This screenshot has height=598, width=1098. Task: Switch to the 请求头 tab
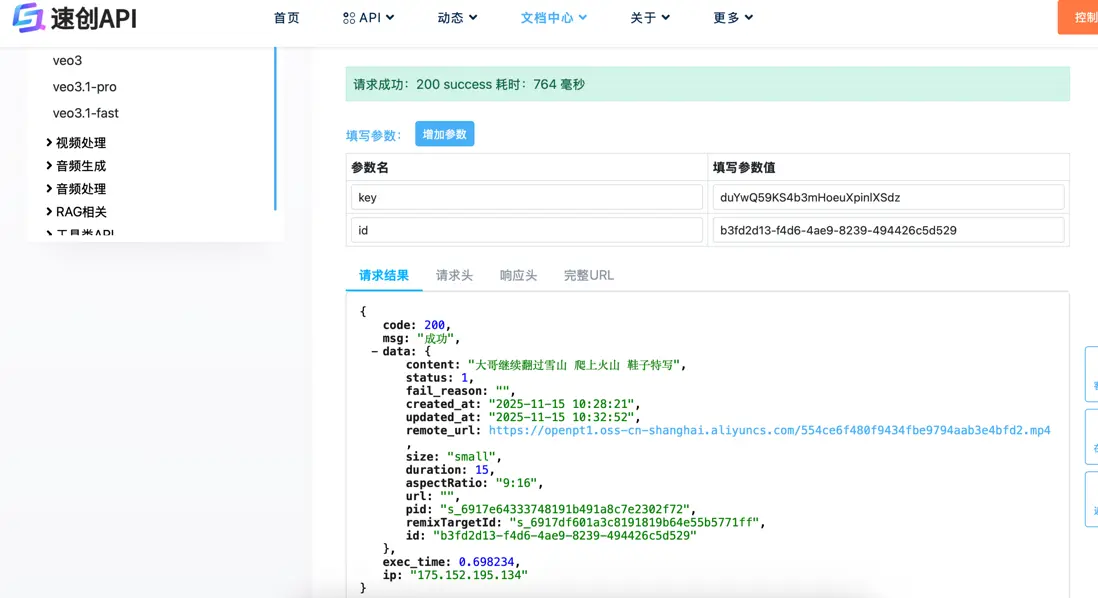click(454, 275)
